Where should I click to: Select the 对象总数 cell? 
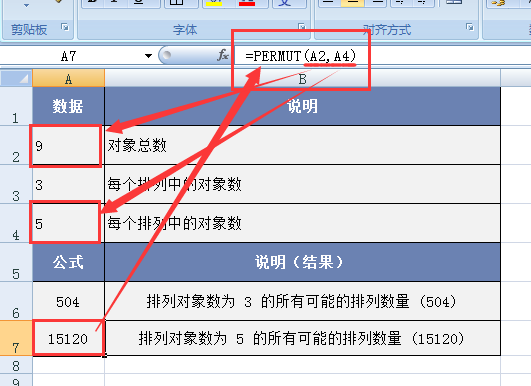tap(302, 145)
